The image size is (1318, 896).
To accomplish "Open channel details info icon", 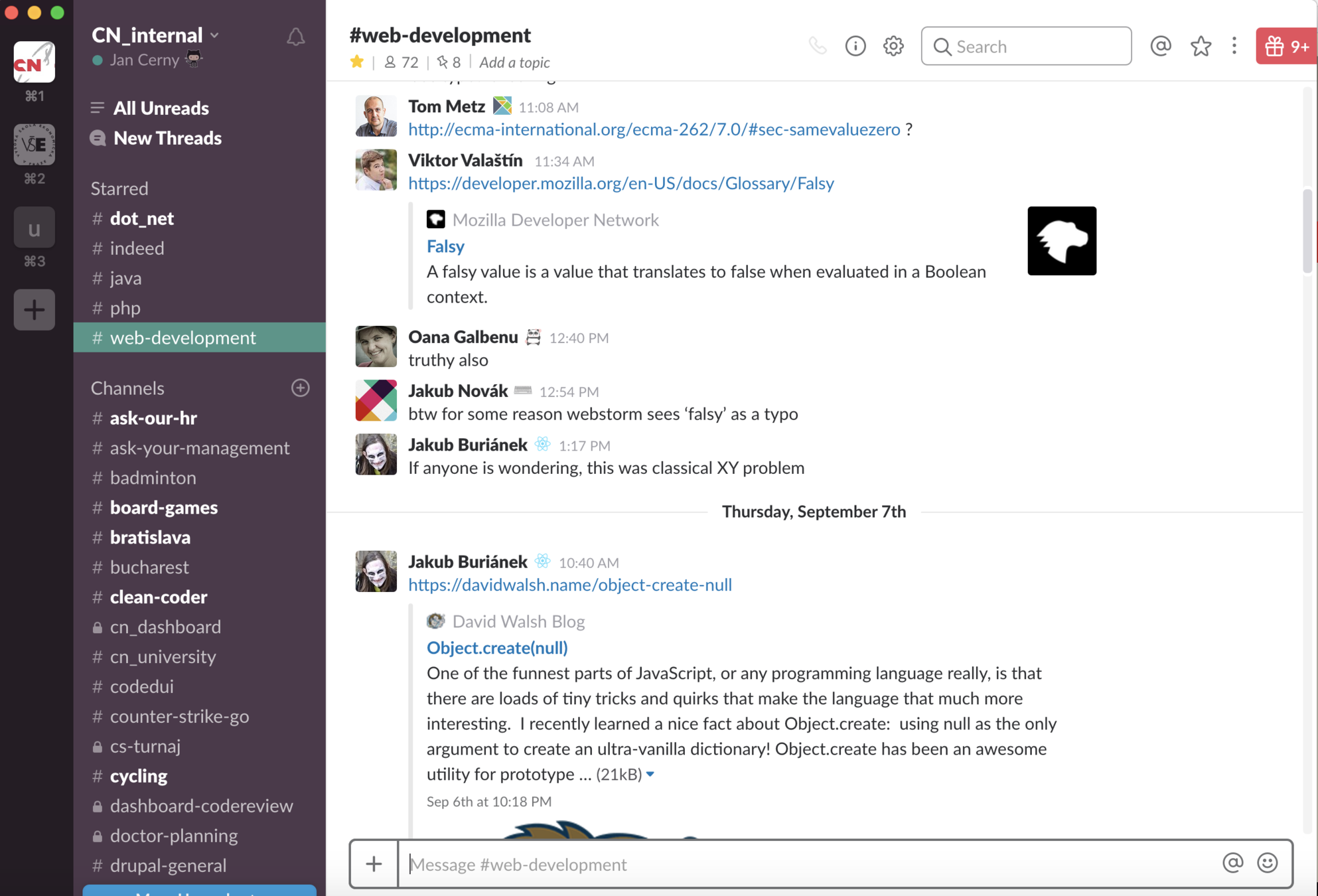I will pos(855,46).
